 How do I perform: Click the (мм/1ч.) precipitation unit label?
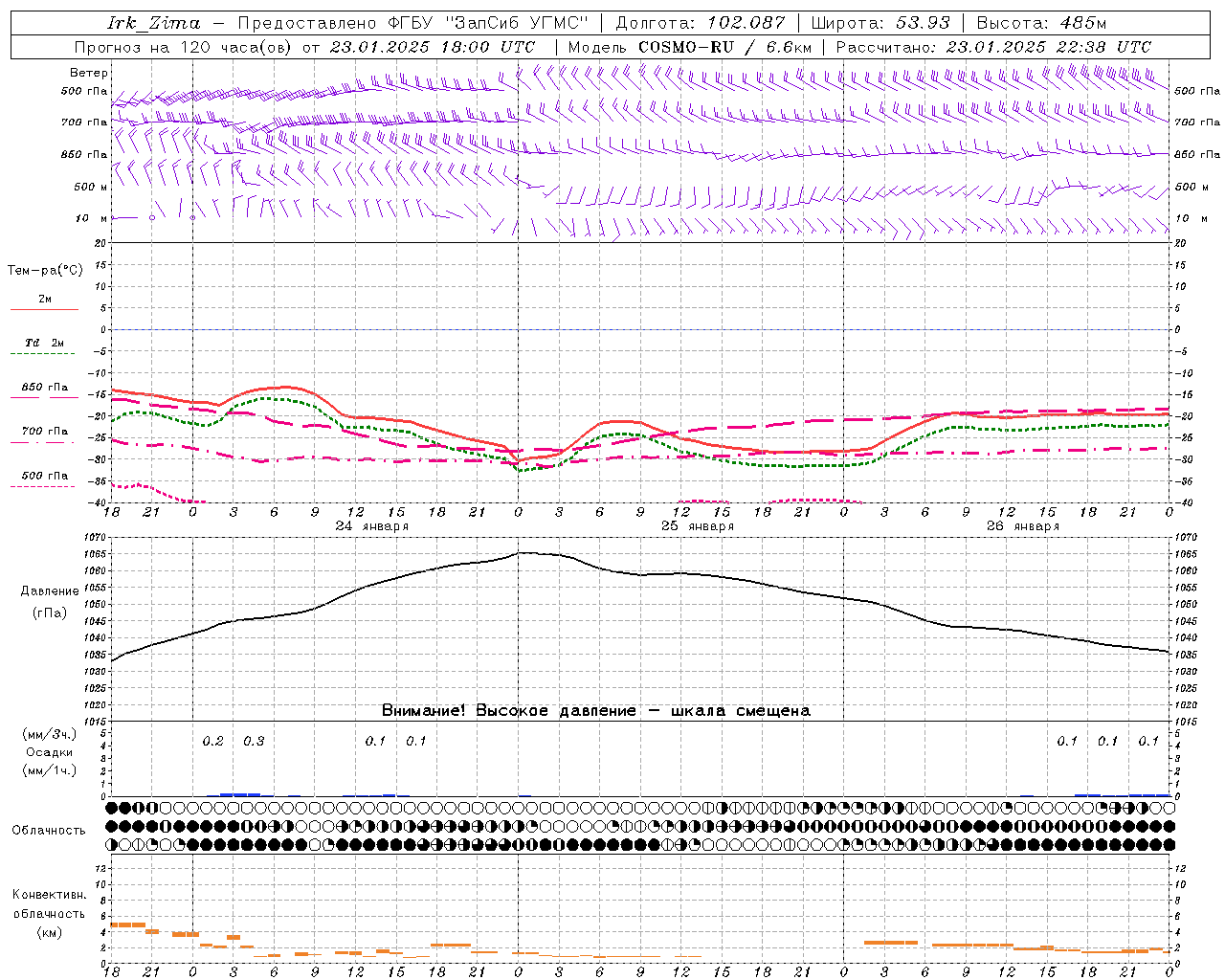coord(50,770)
